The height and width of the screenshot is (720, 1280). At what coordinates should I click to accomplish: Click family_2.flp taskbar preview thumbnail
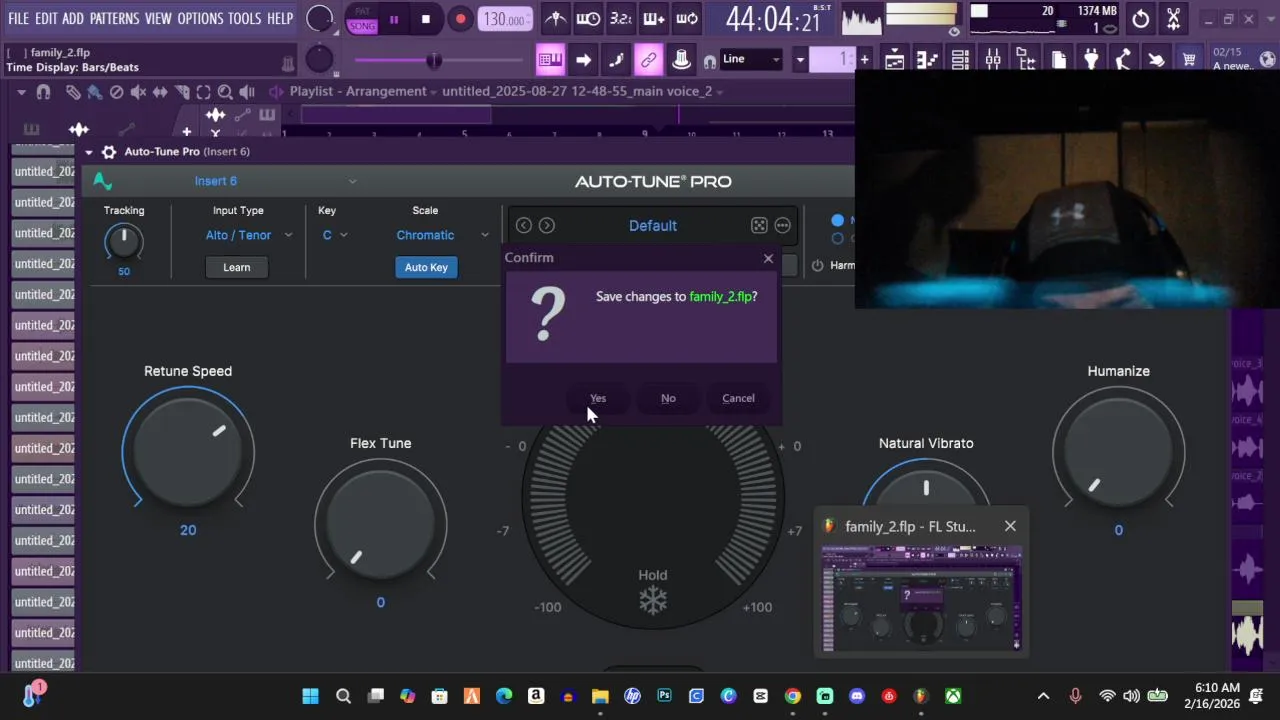point(922,598)
